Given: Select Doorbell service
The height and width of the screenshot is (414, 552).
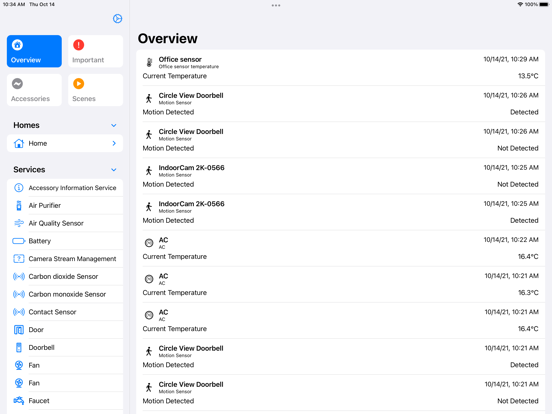Looking at the screenshot, I should pyautogui.click(x=65, y=347).
